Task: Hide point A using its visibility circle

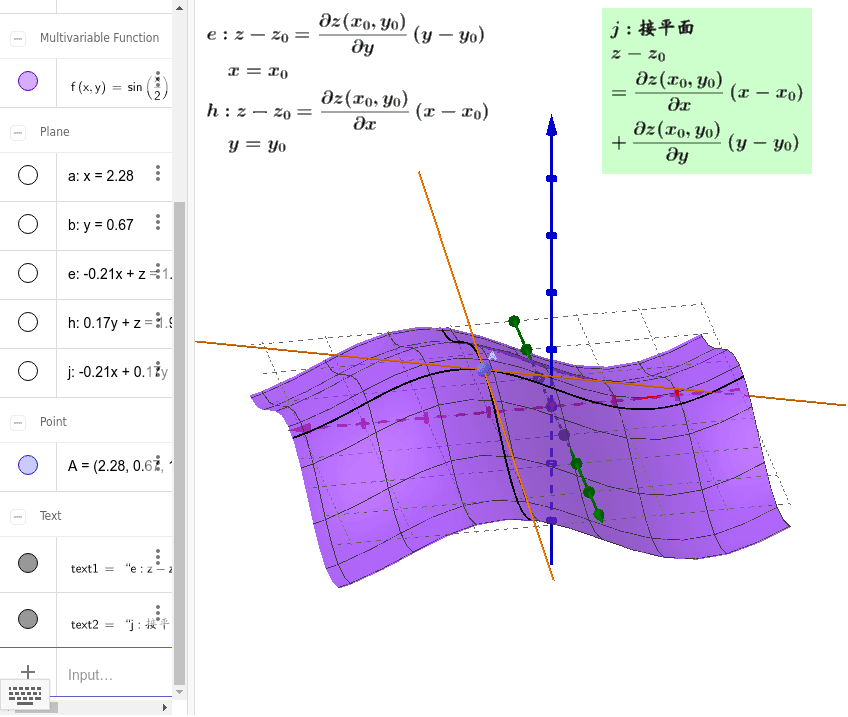Action: tap(28, 464)
